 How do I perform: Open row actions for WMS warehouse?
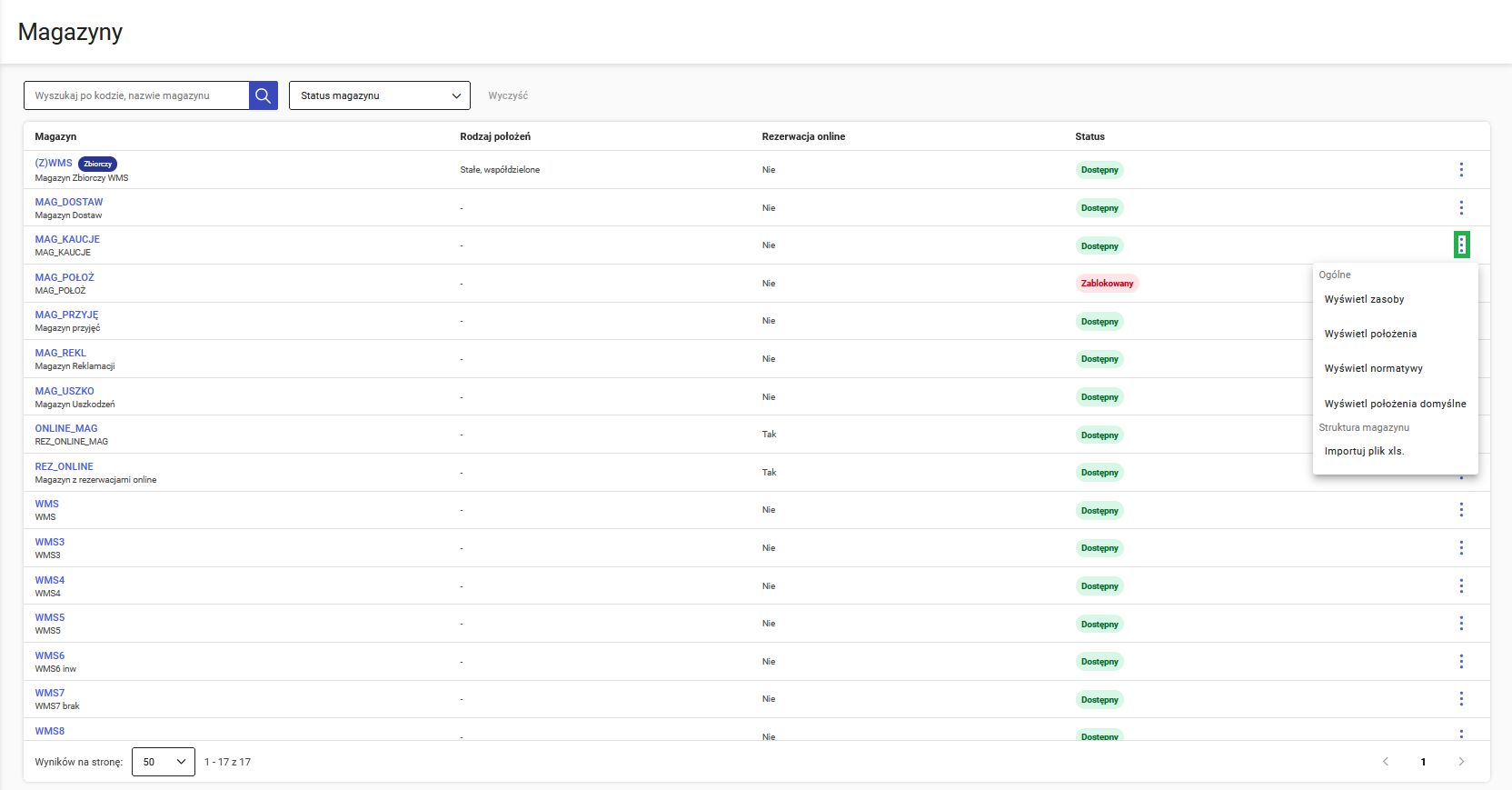pos(1461,510)
